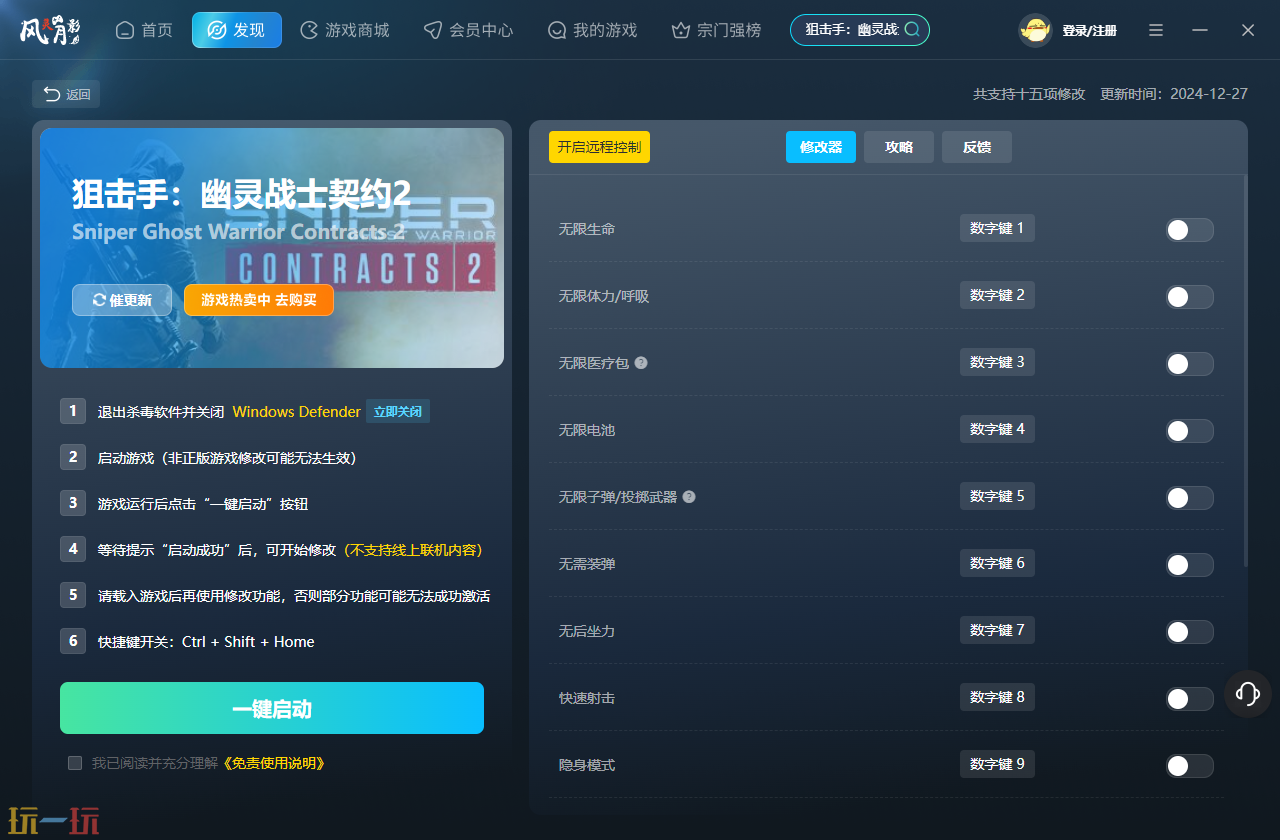Open hotkey selector 数字键 8
Image resolution: width=1280 pixels, height=840 pixels.
pos(997,697)
